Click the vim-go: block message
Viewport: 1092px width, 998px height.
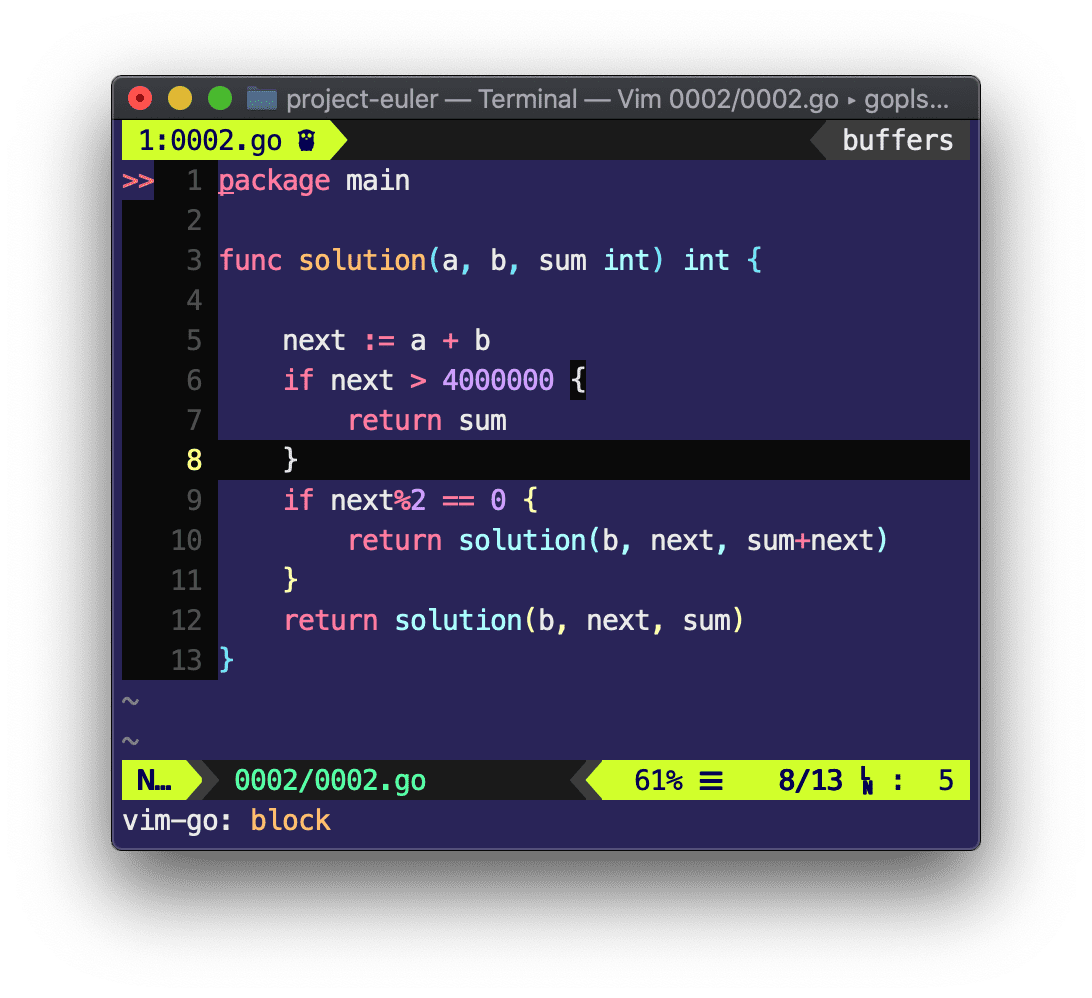(x=226, y=821)
